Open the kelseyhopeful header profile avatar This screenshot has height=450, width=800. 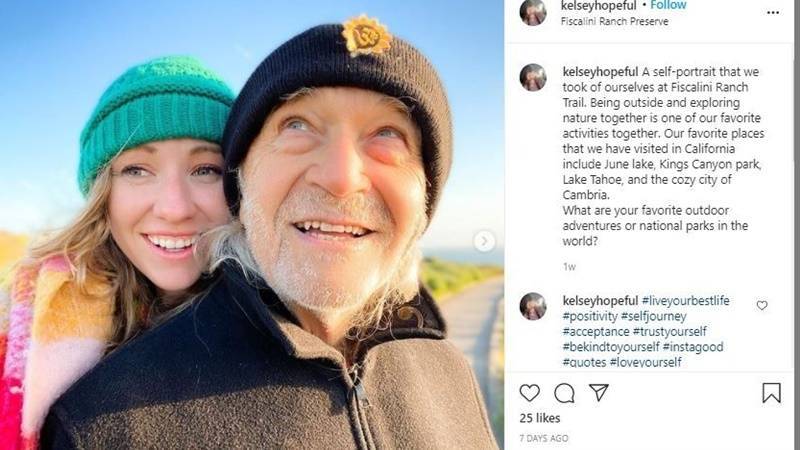point(533,11)
